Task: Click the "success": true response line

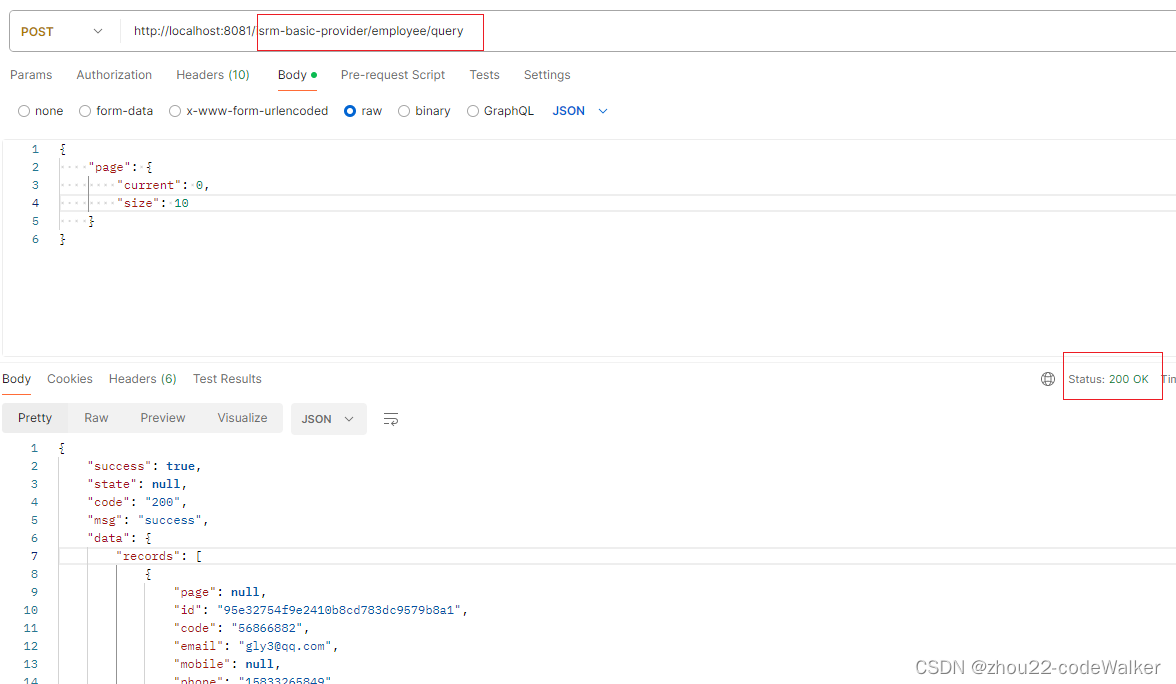Action: point(144,466)
